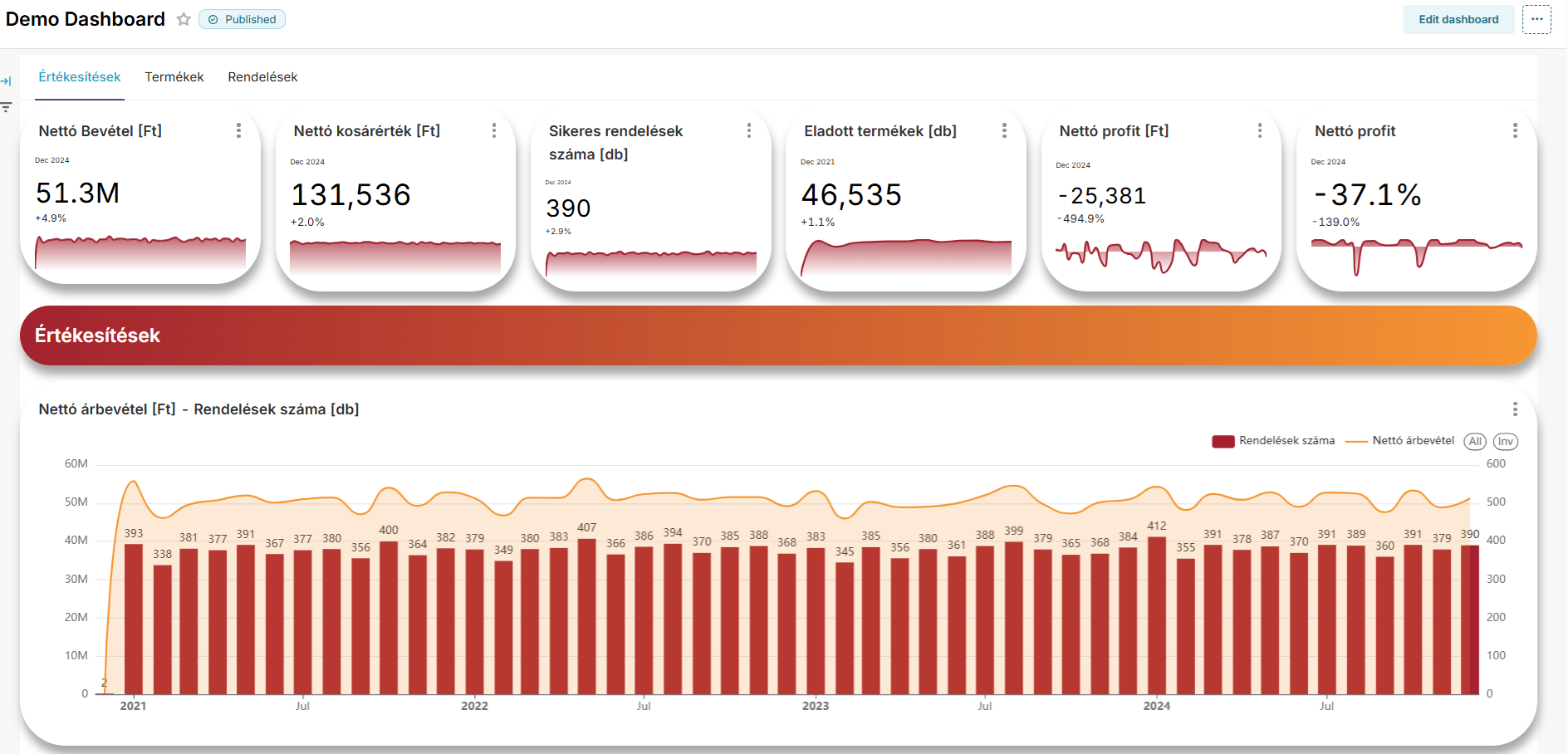The height and width of the screenshot is (754, 1568).
Task: Star the Demo Dashboard
Action: 184,19
